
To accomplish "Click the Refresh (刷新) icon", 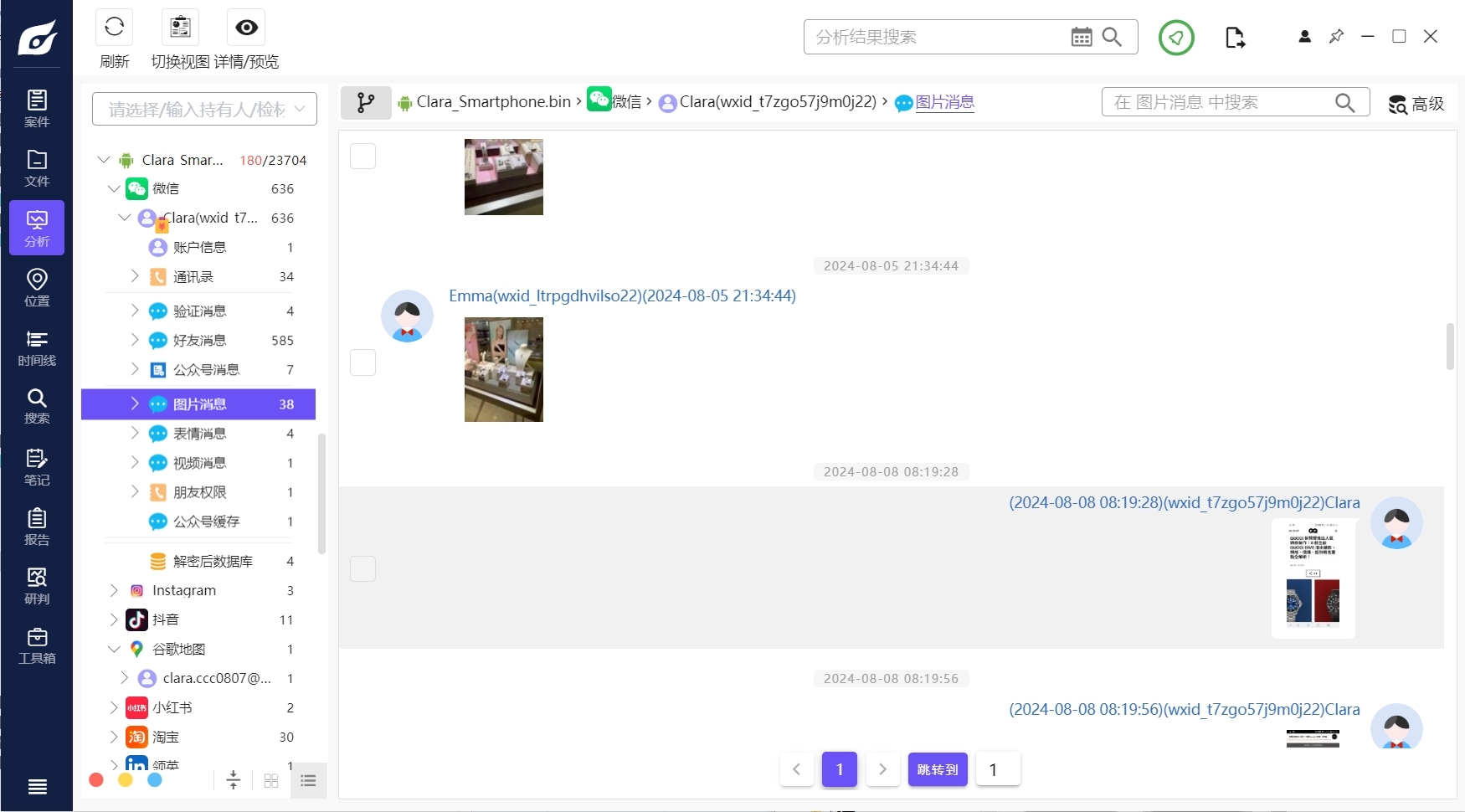I will tap(114, 28).
